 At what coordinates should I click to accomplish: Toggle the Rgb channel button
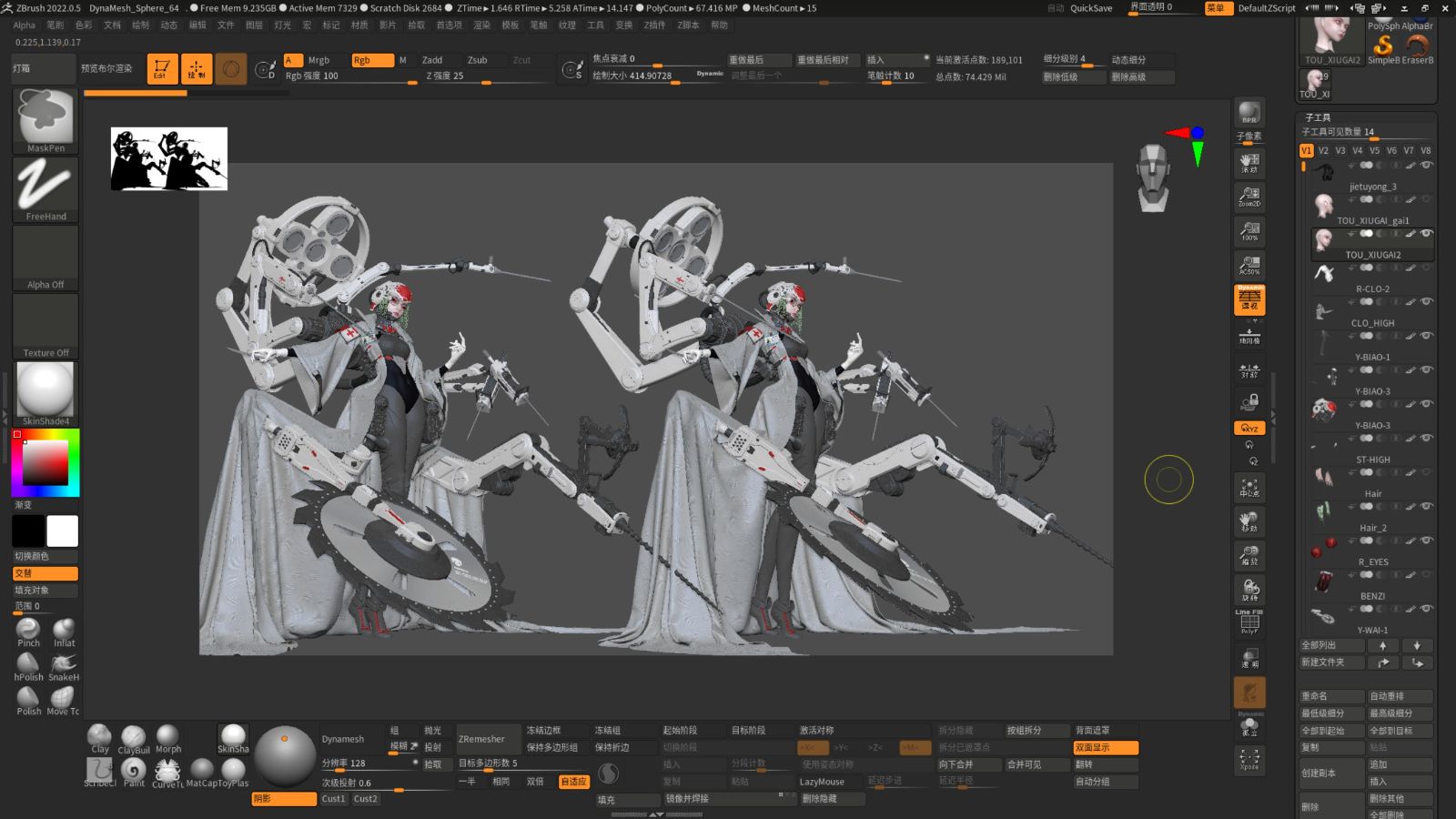(x=372, y=60)
